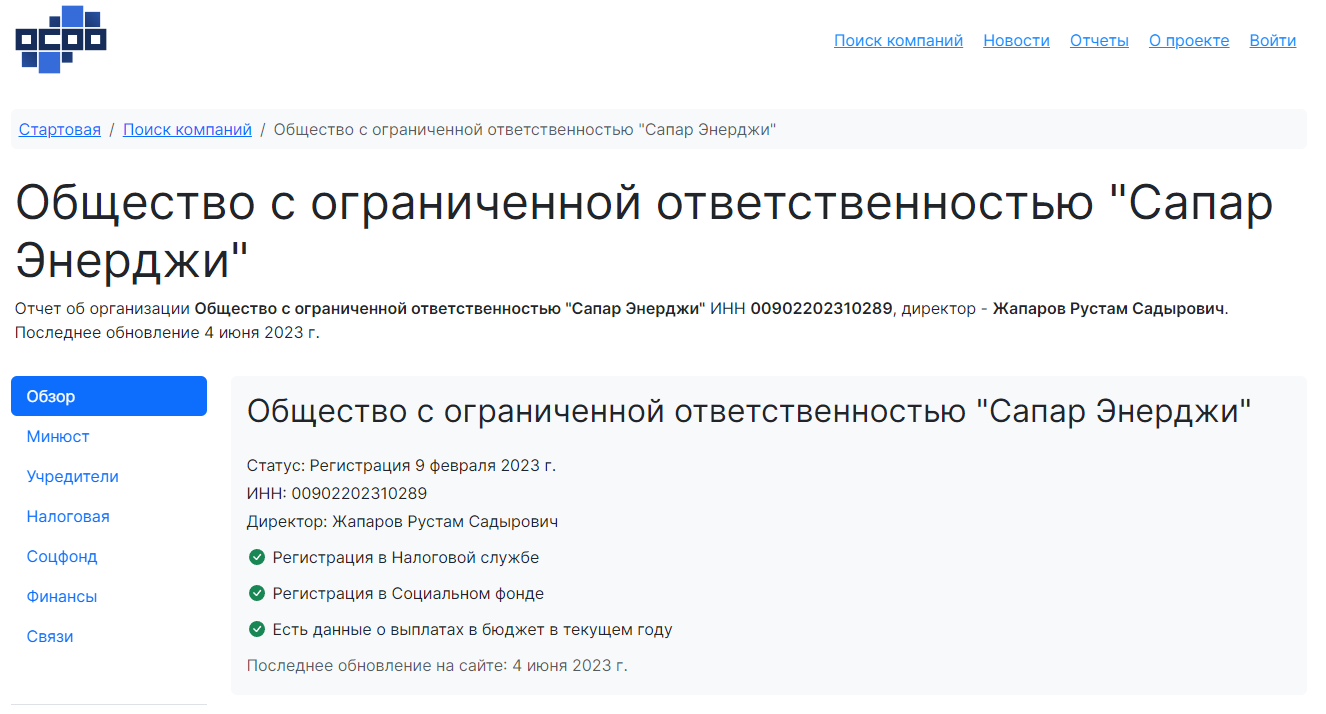Click director name Жапаров Рустам Садырович in card
This screenshot has width=1326, height=714.
tap(445, 521)
